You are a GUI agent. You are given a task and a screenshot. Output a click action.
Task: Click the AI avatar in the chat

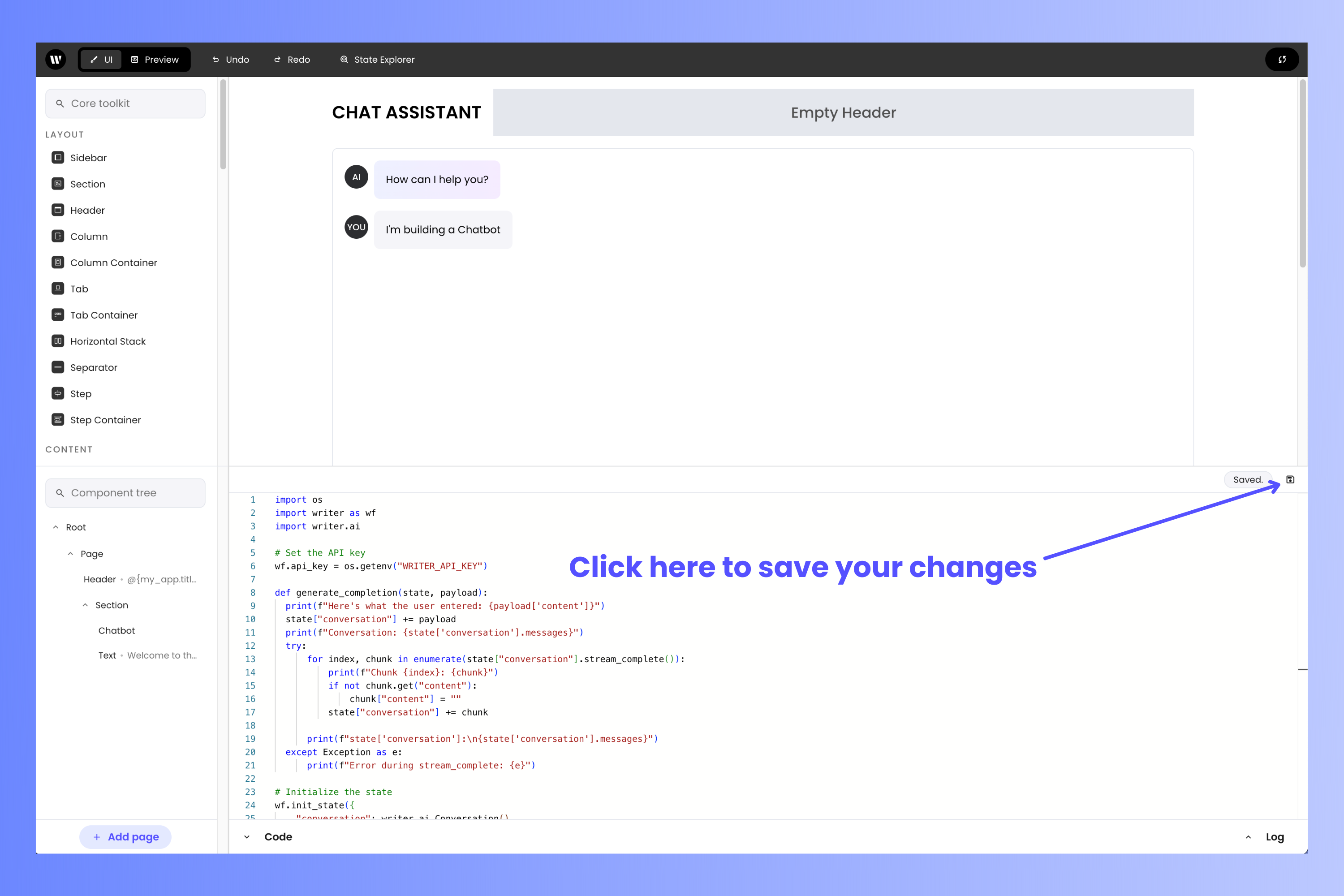(356, 177)
